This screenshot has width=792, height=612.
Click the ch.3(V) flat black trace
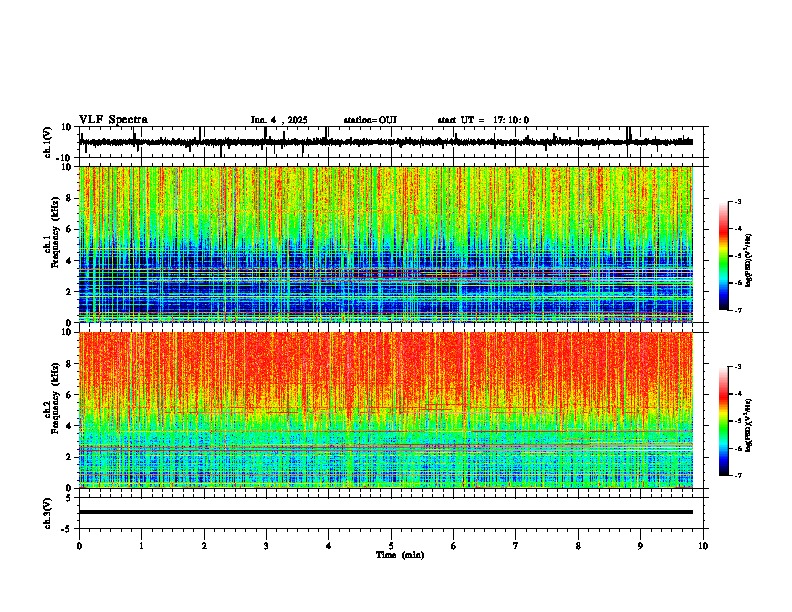[x=386, y=512]
